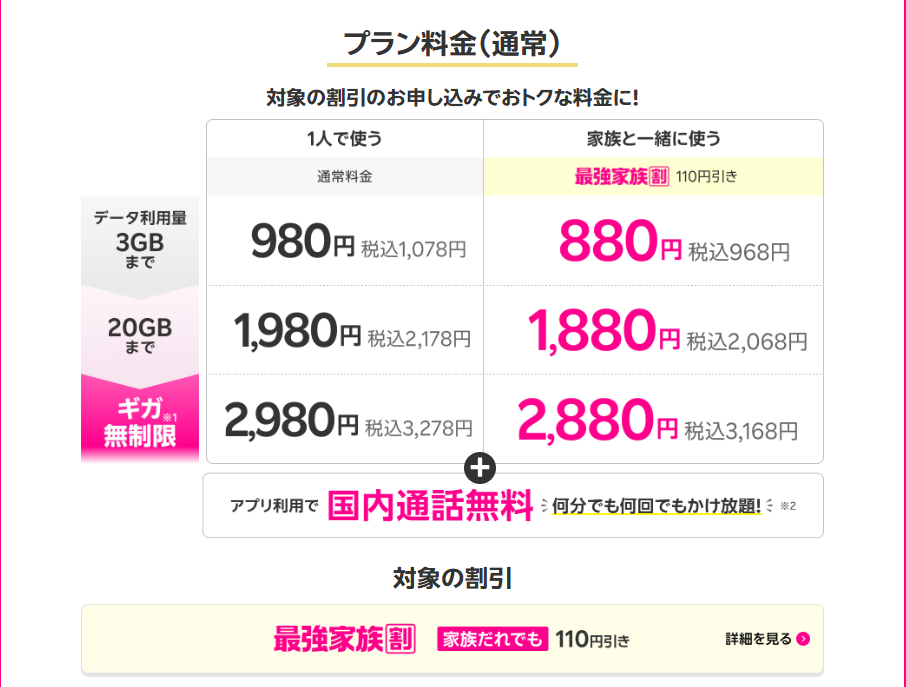This screenshot has width=906, height=687.
Task: Select the 家族と一緒に使う column header
Action: point(653,139)
